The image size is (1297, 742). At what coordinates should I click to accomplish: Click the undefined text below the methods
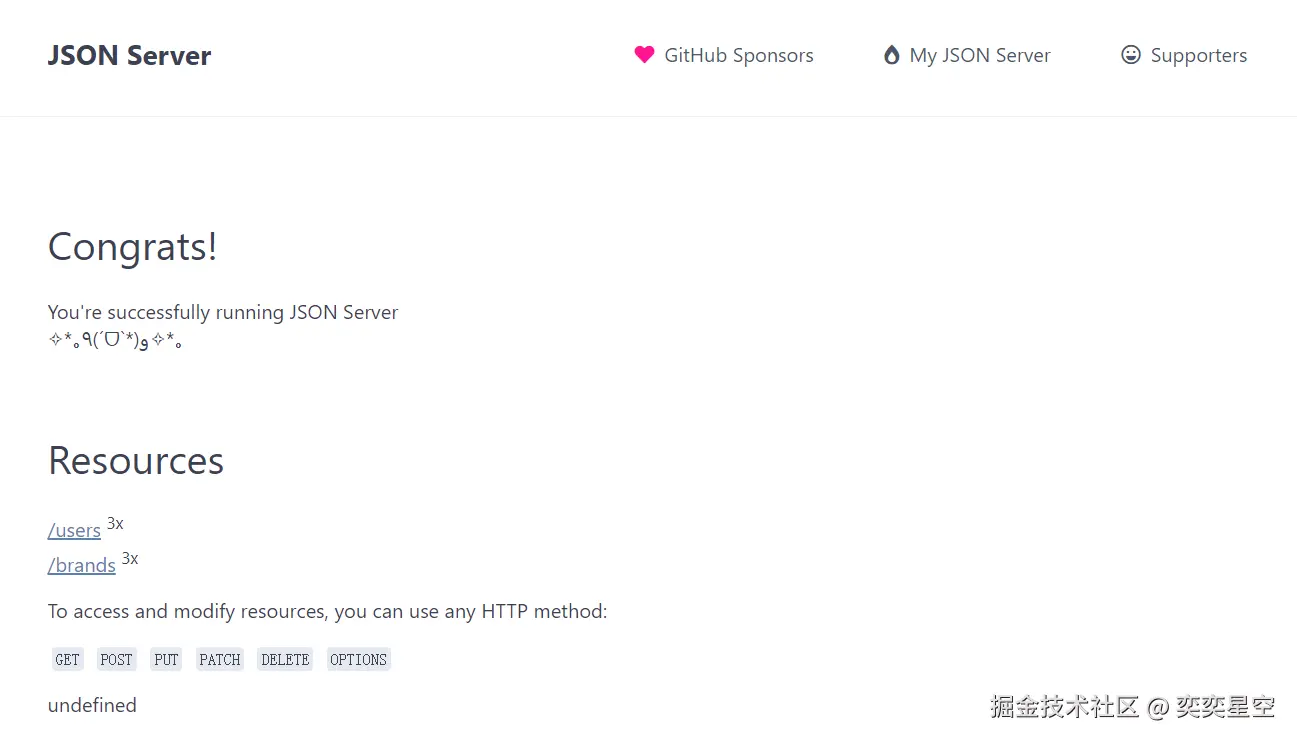click(x=92, y=706)
